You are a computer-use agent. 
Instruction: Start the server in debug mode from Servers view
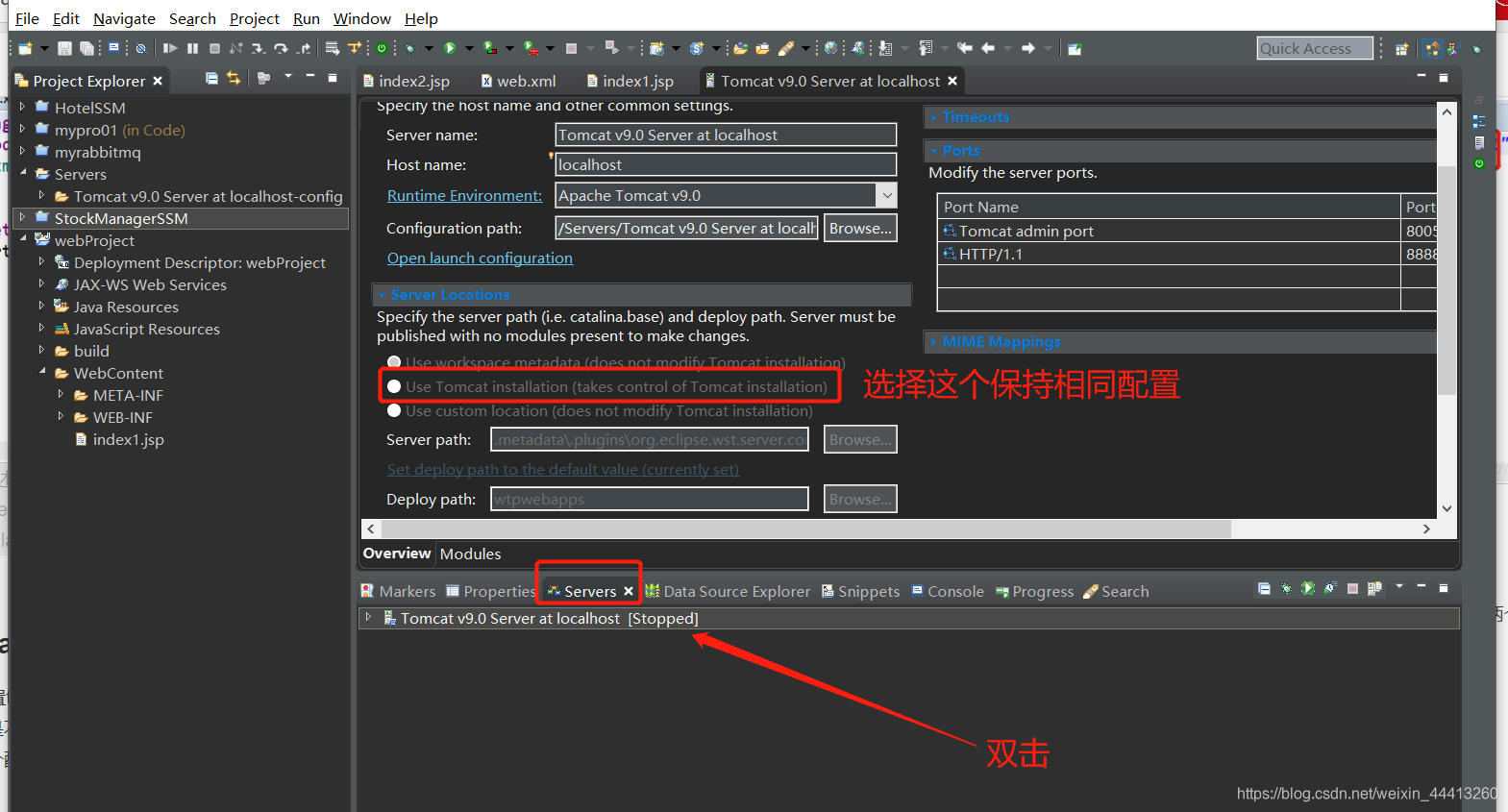pos(1286,588)
